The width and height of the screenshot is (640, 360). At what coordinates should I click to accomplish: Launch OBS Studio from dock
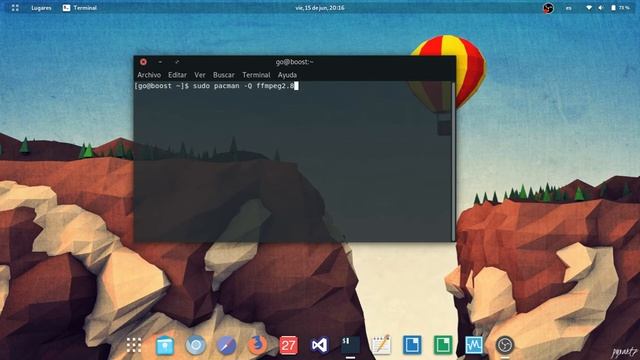[505, 345]
